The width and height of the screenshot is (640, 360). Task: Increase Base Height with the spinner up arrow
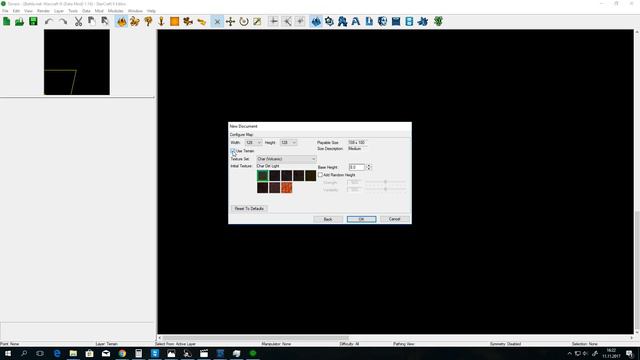369,166
